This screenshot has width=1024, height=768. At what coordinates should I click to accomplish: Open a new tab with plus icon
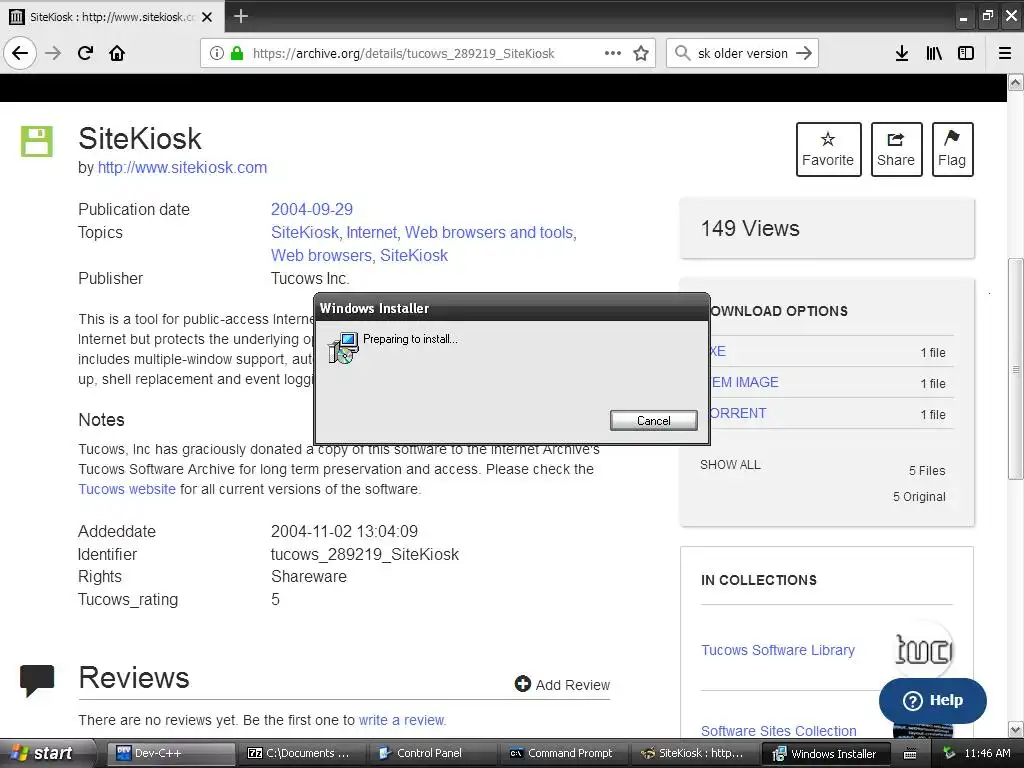240,16
